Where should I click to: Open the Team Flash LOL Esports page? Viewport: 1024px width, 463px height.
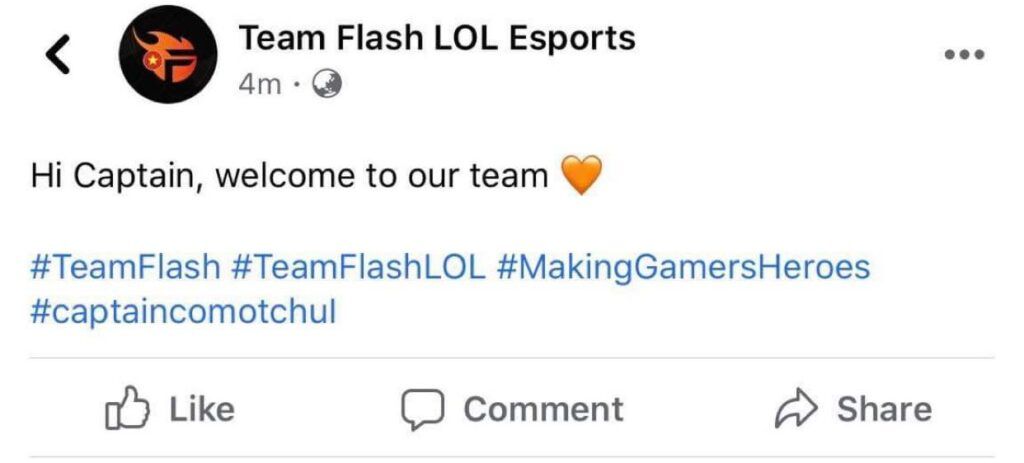(x=437, y=39)
